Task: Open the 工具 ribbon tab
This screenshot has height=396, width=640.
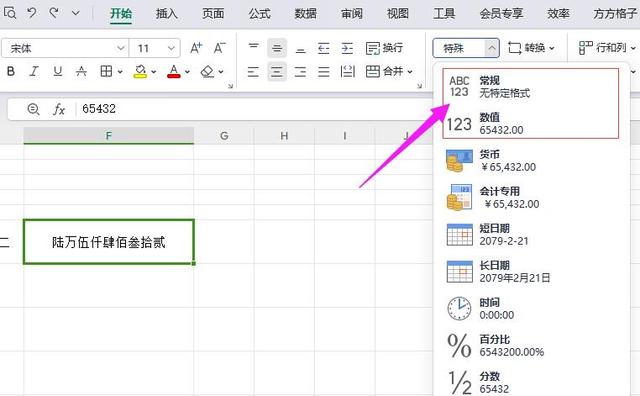Action: click(x=444, y=14)
